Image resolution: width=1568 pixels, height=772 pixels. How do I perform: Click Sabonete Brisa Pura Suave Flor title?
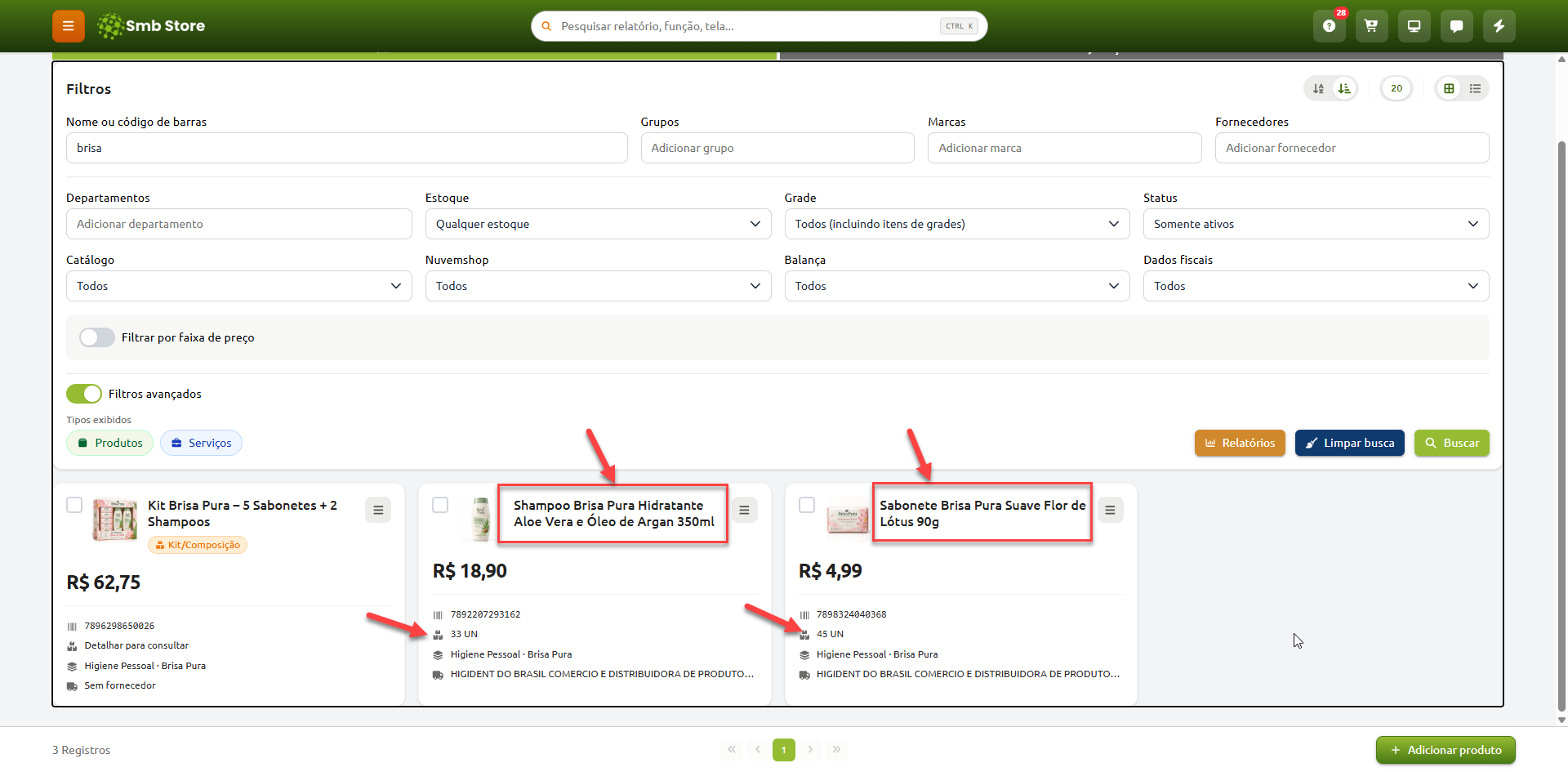(x=982, y=514)
